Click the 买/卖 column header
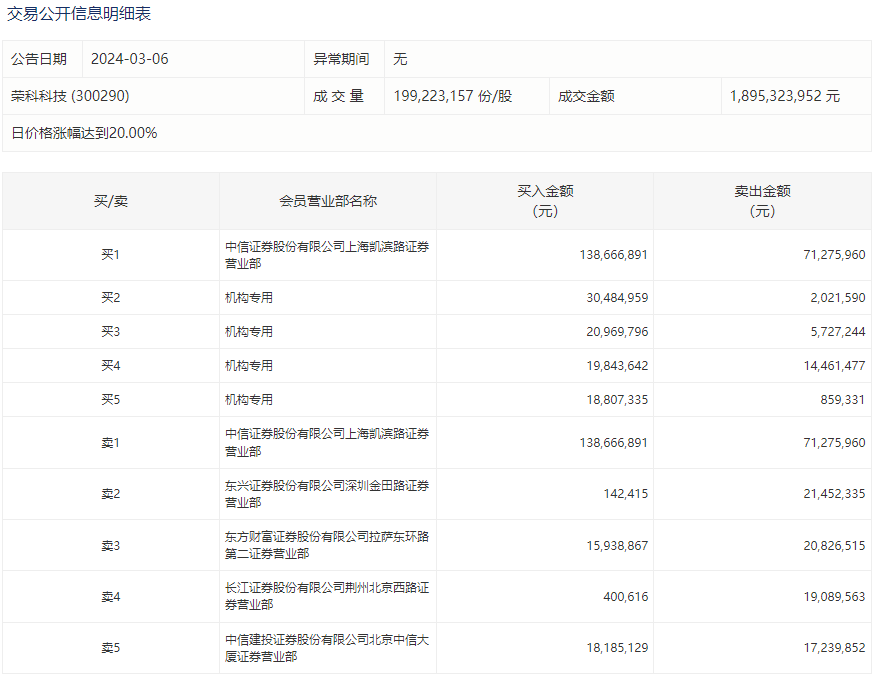This screenshot has width=874, height=681. (x=110, y=201)
